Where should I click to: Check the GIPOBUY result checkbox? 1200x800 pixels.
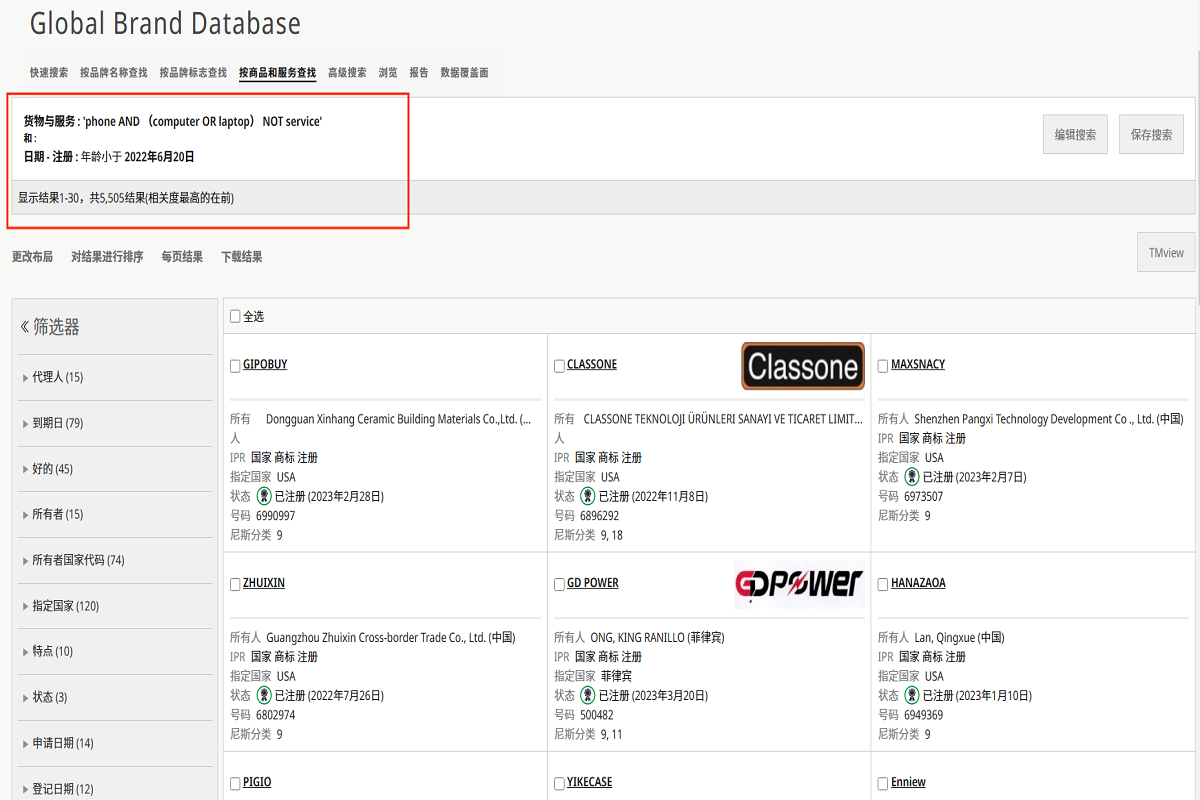pyautogui.click(x=235, y=365)
